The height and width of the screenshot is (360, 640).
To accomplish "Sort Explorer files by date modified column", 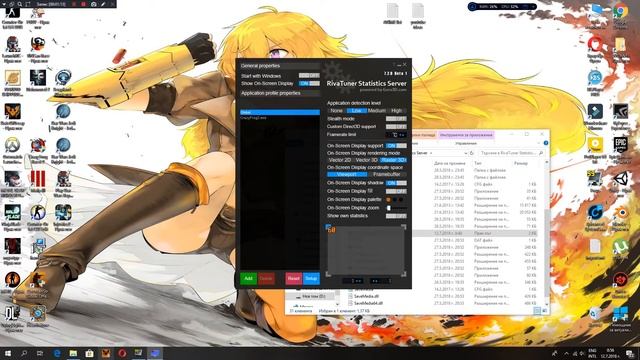I will click(x=449, y=163).
